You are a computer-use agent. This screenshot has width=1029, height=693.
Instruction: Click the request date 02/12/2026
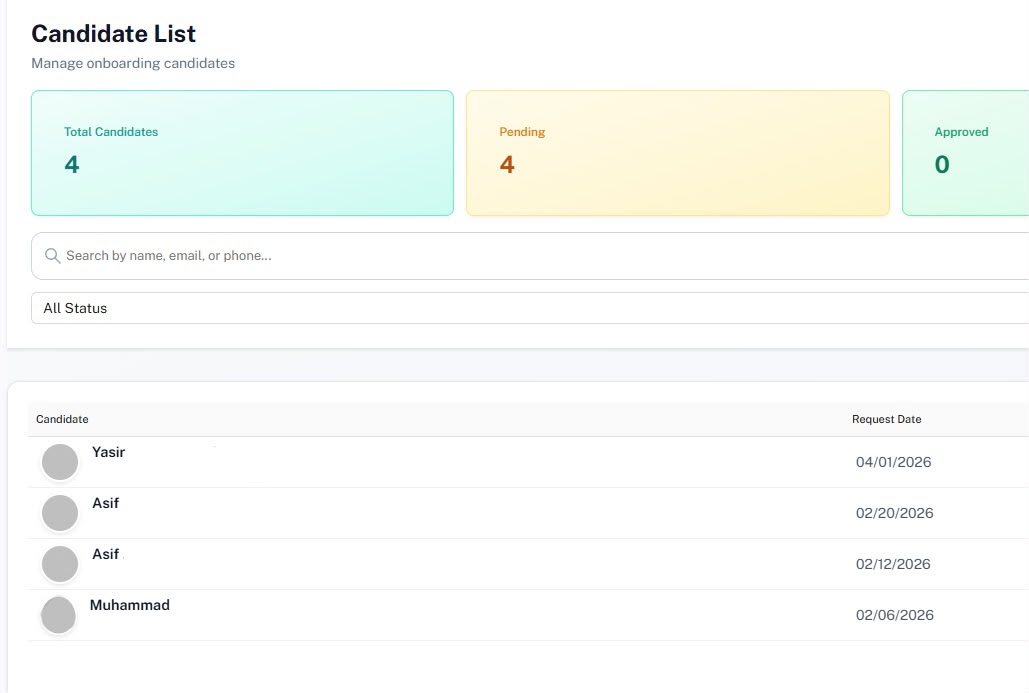[x=893, y=564]
